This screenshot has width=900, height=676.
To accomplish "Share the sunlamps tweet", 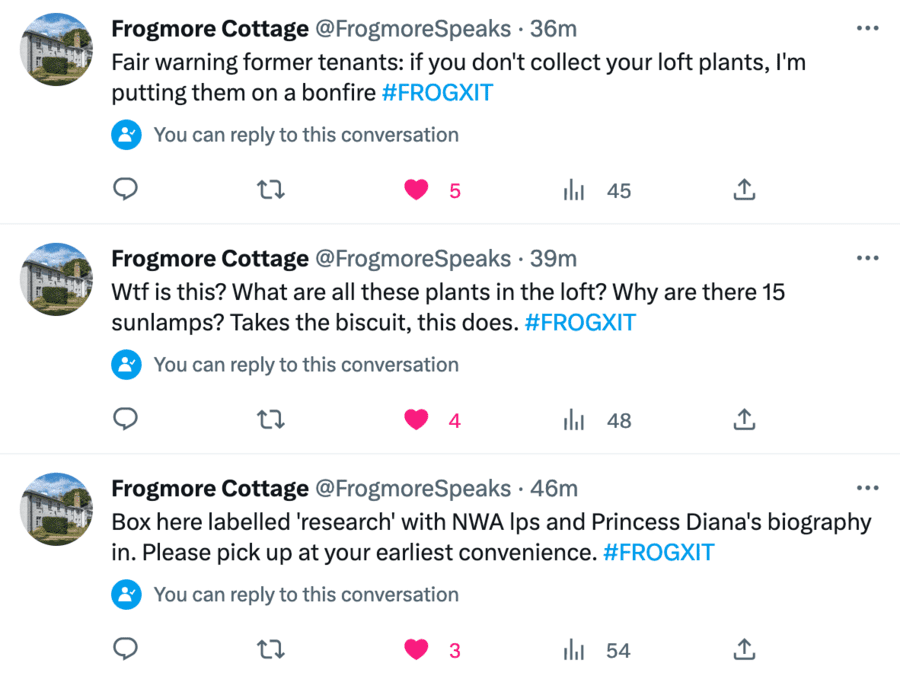I will coord(744,420).
